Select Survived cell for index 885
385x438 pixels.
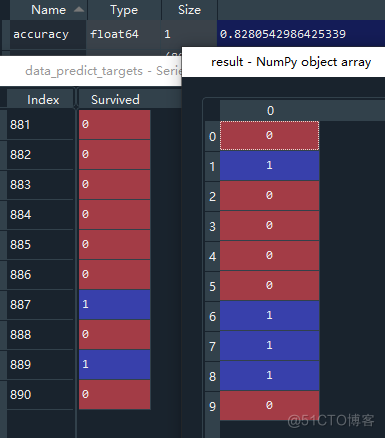[115, 245]
